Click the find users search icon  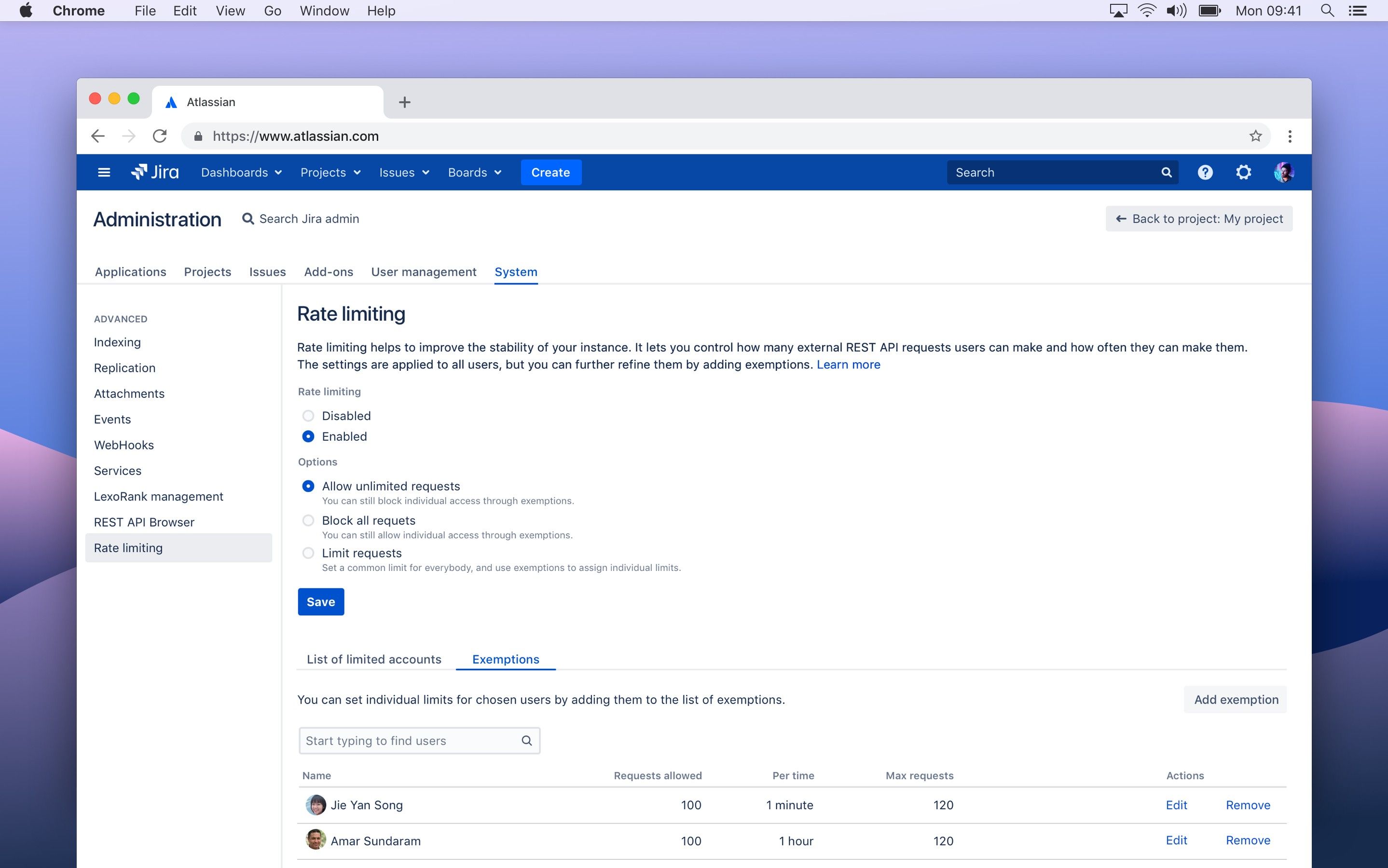click(527, 741)
